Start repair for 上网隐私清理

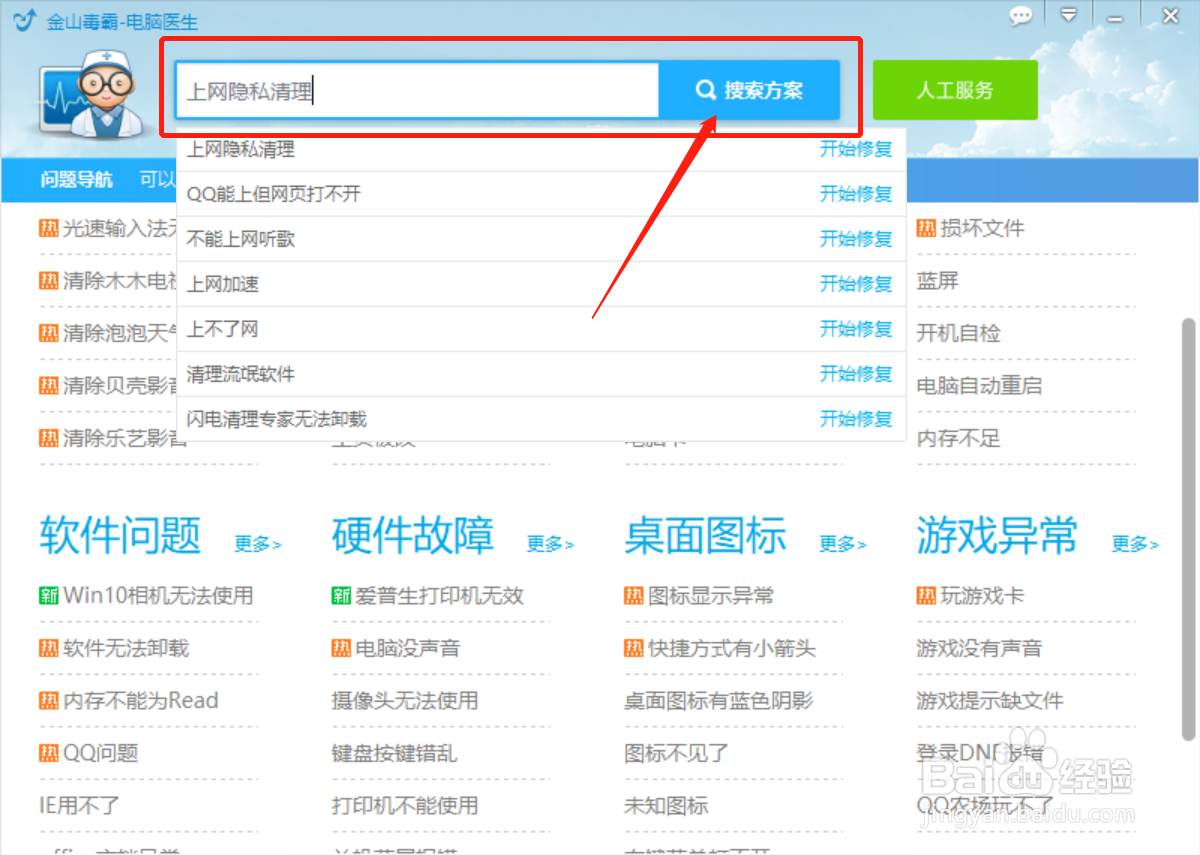point(856,149)
